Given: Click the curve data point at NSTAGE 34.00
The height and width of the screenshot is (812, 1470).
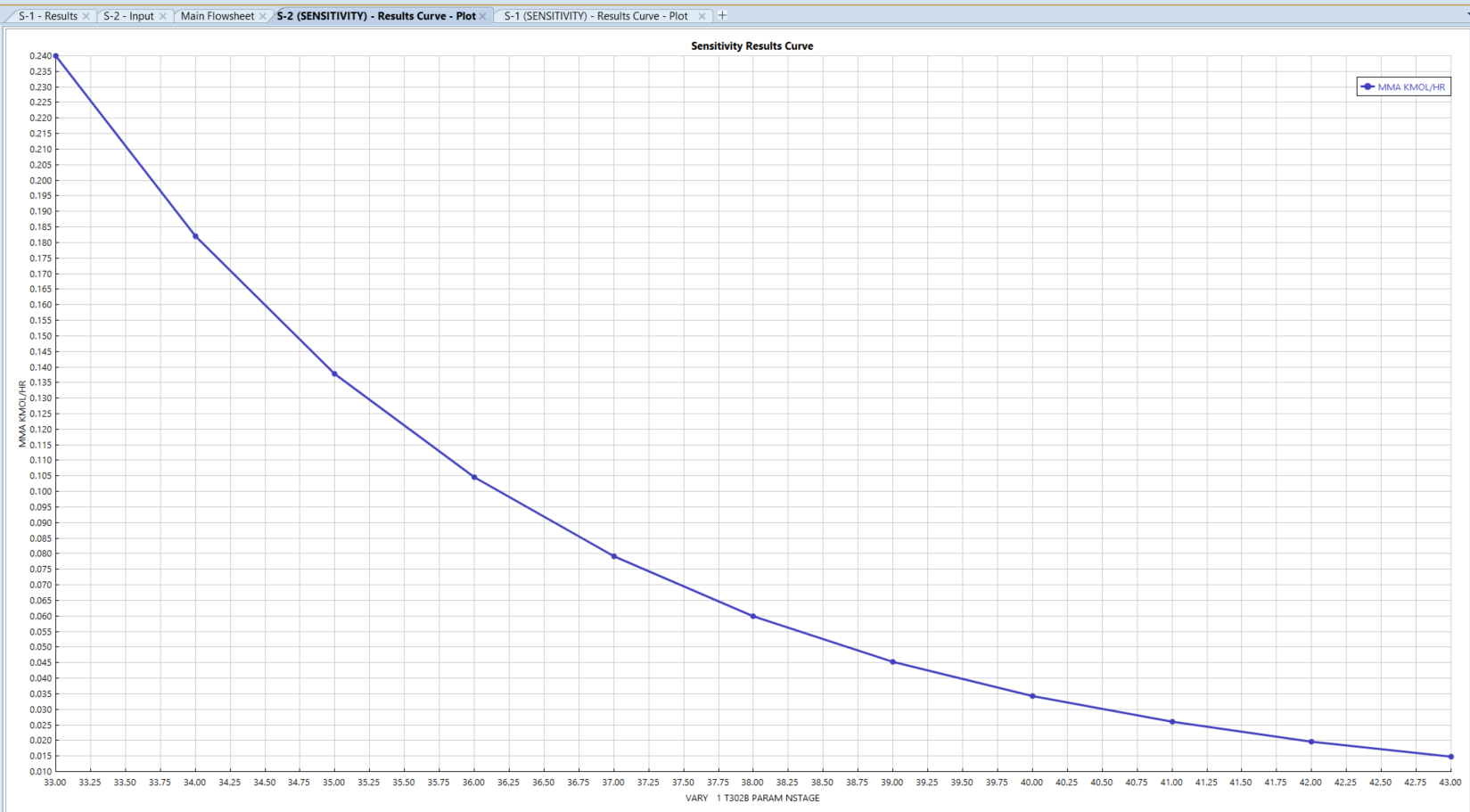Looking at the screenshot, I should [195, 236].
